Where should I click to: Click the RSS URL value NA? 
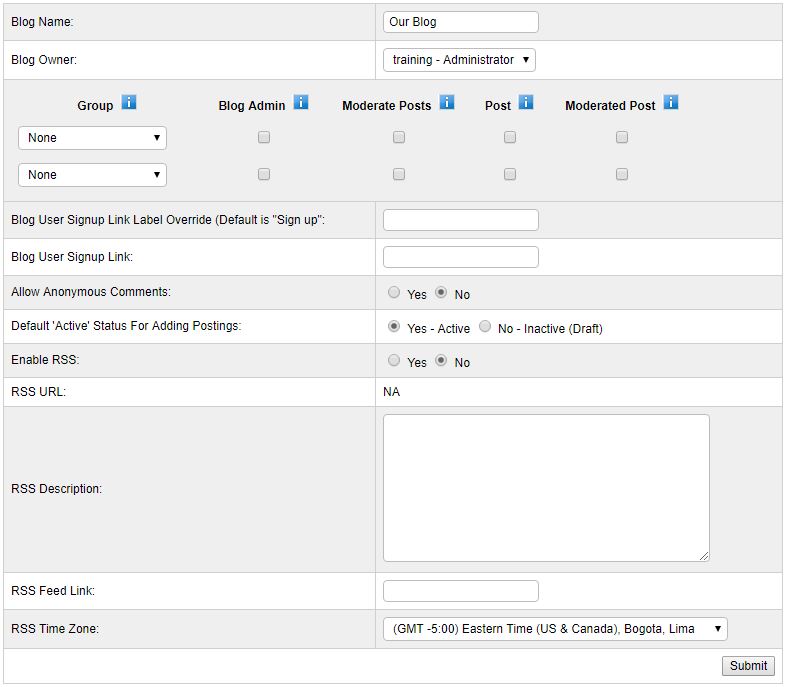click(391, 392)
